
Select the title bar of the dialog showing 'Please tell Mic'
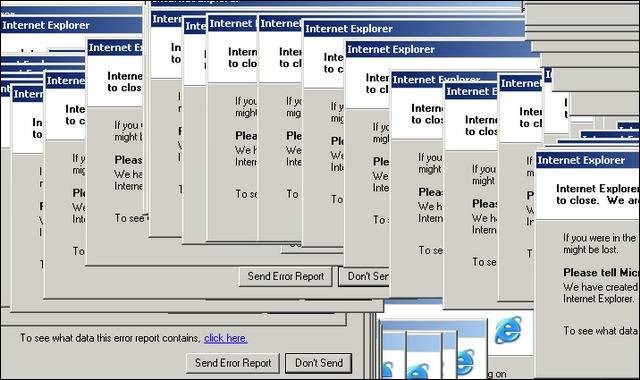coord(587,160)
